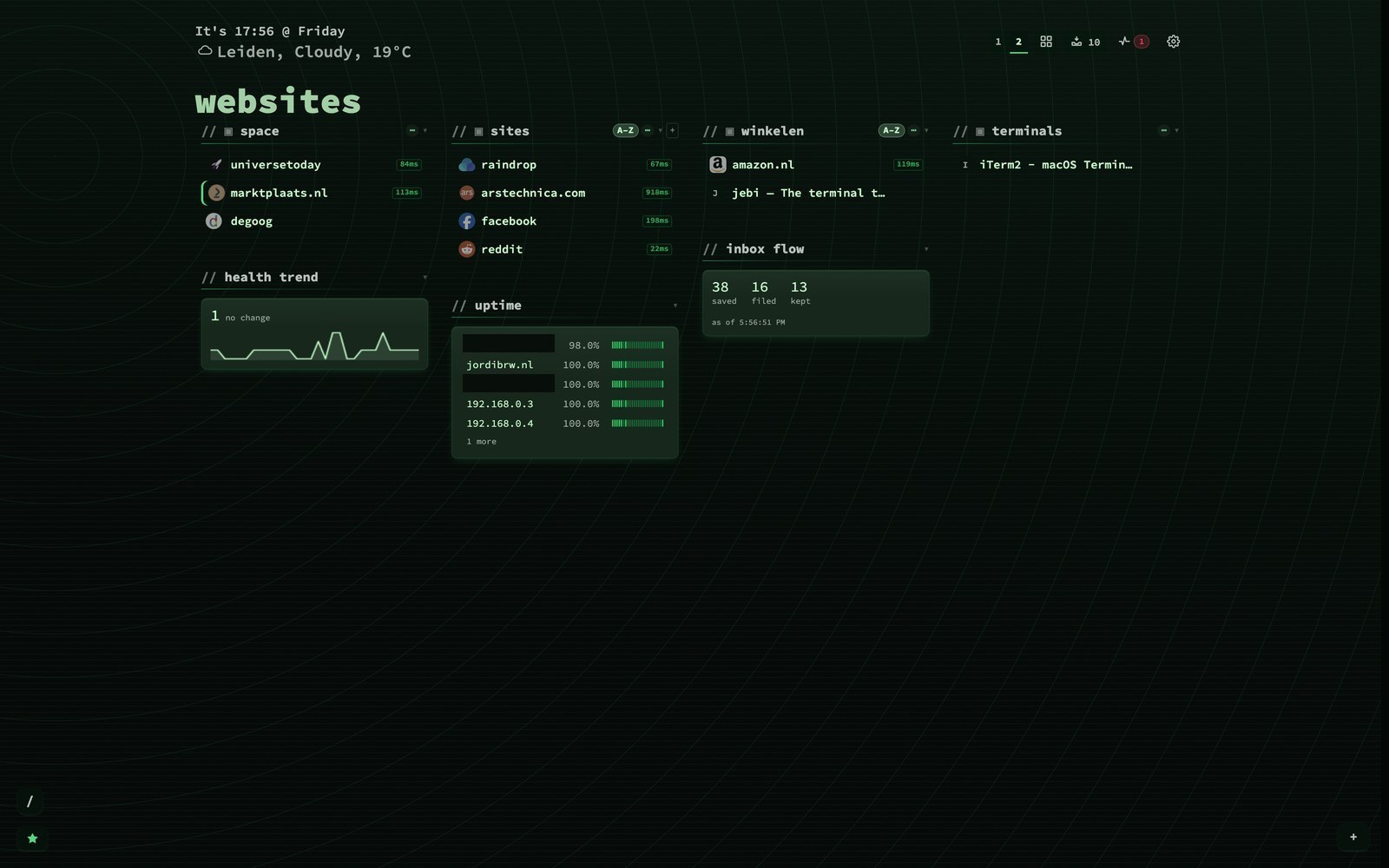Viewport: 1389px width, 868px height.
Task: Collapse the terminals group arrow
Action: [x=1176, y=131]
